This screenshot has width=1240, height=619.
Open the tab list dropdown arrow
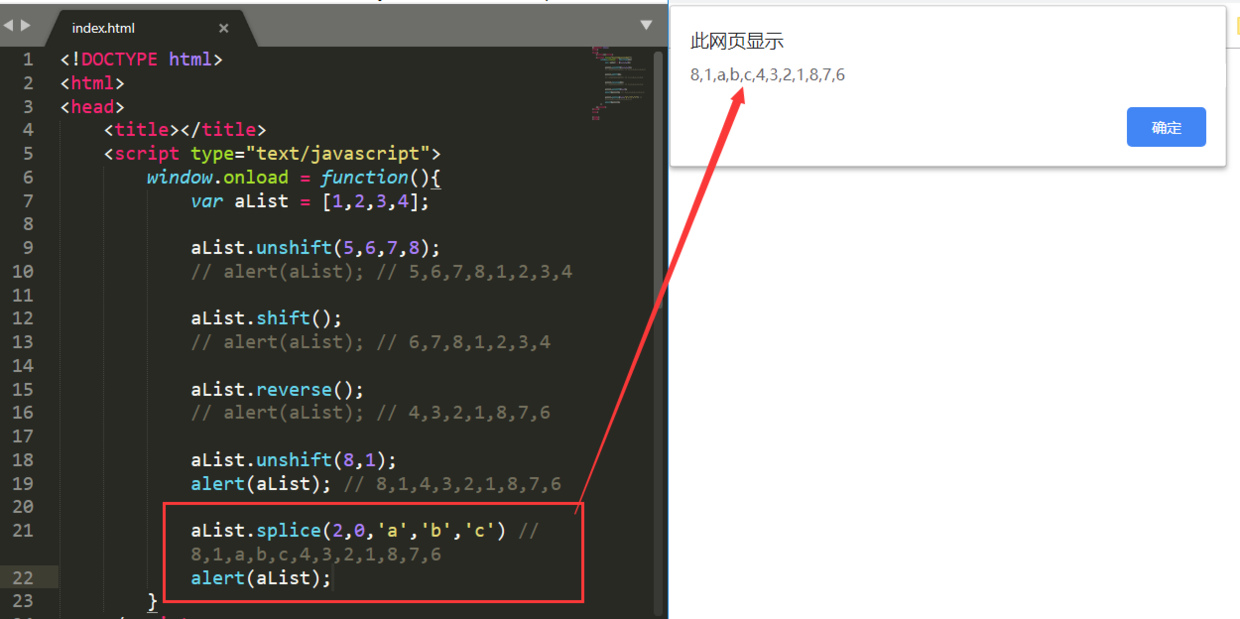(646, 25)
